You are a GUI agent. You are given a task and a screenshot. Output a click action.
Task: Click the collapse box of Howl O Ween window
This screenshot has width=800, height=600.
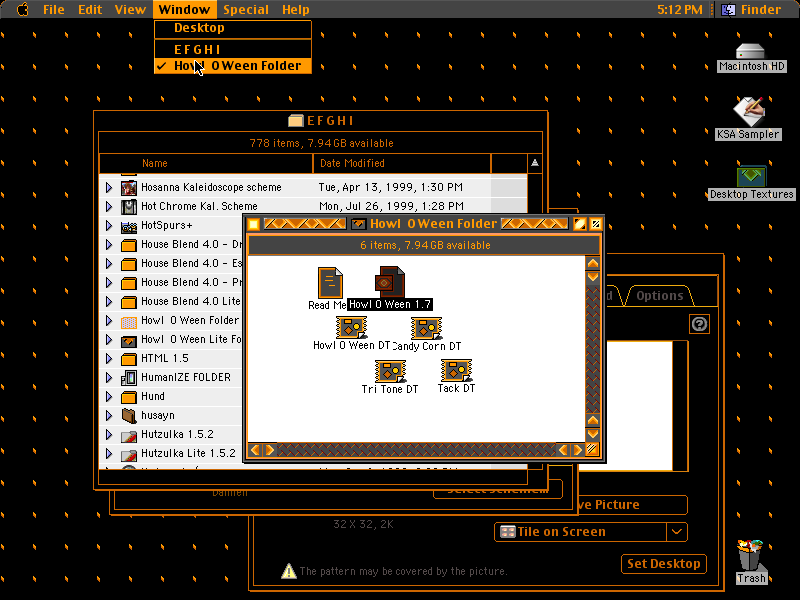point(595,224)
